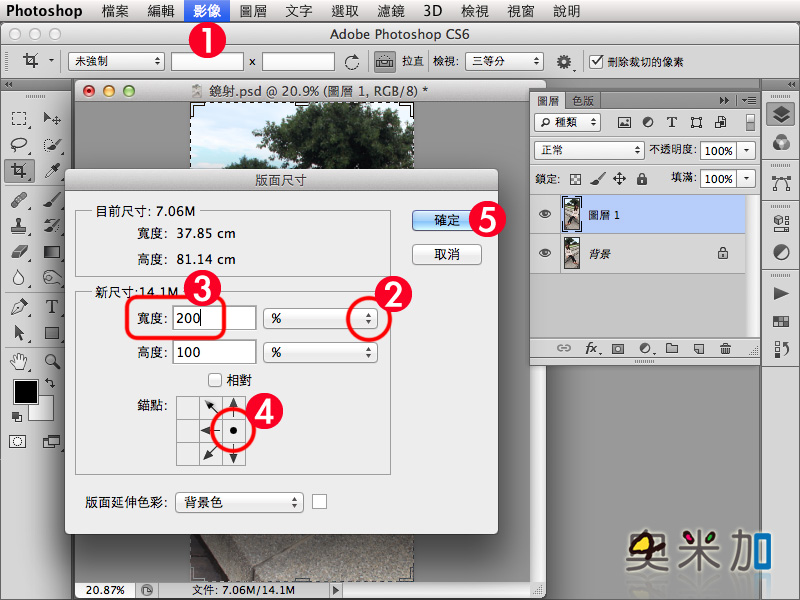Screen dimensions: 800x600
Task: Open 種類 layer filter dropdown
Action: [x=567, y=122]
